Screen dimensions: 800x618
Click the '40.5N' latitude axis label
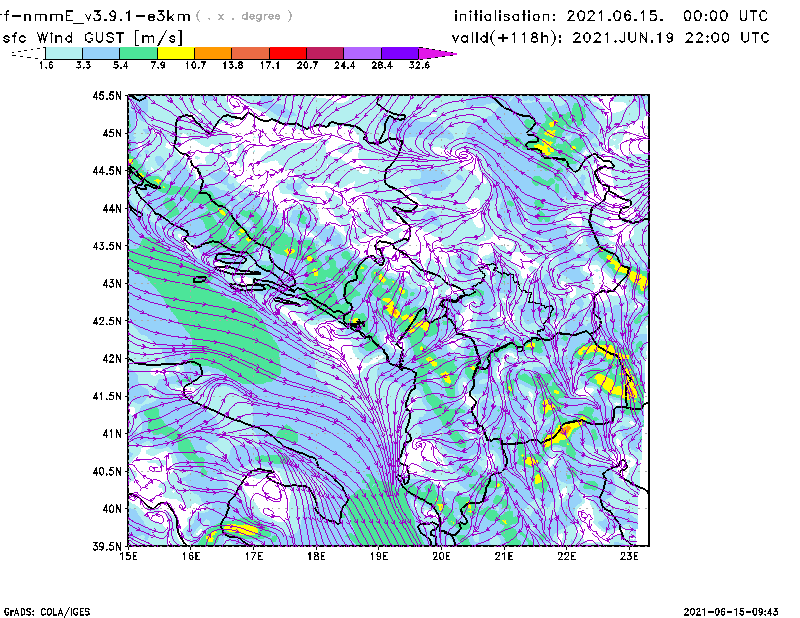tap(107, 471)
